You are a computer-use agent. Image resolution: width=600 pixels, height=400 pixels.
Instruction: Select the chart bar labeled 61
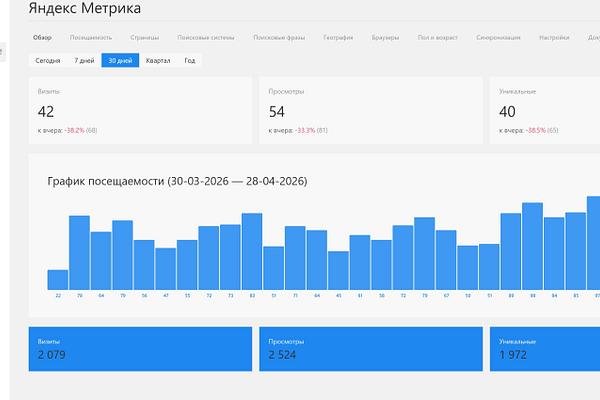click(360, 262)
